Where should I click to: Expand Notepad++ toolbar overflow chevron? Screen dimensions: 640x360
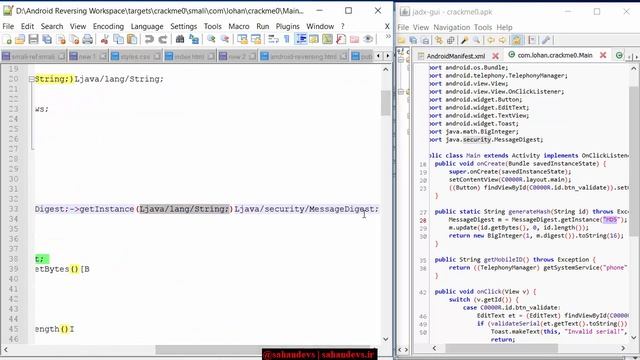(x=388, y=37)
